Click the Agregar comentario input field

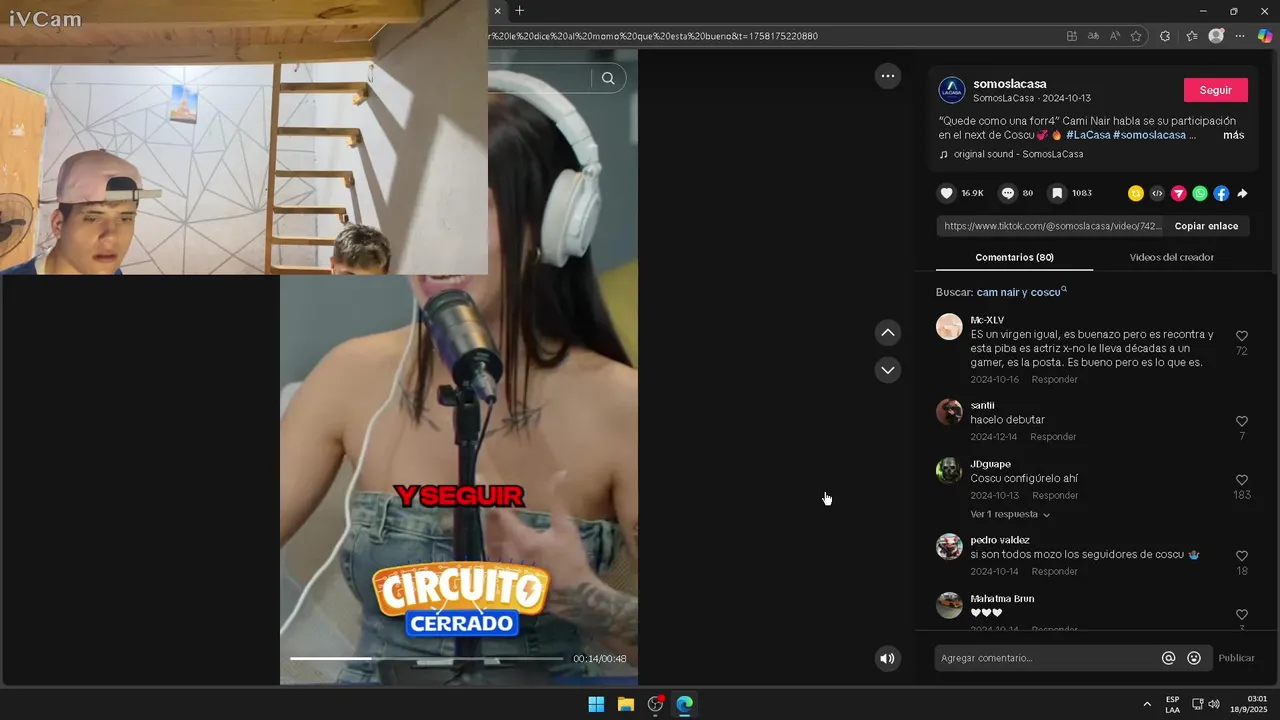pos(1045,658)
